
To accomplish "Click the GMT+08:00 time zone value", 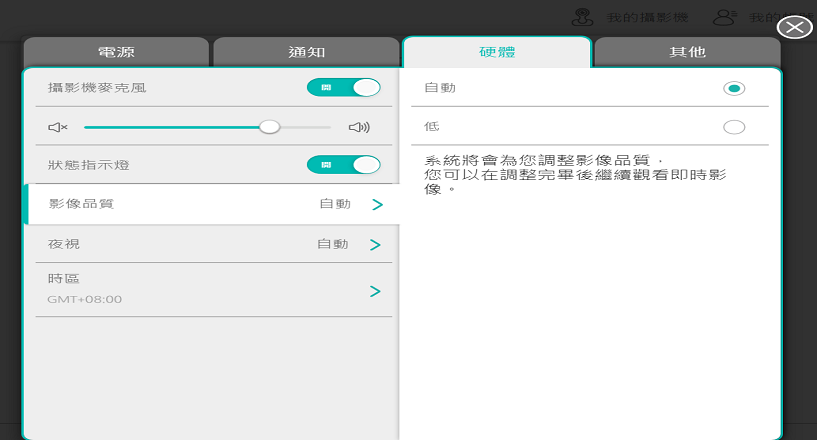I will [x=84, y=299].
